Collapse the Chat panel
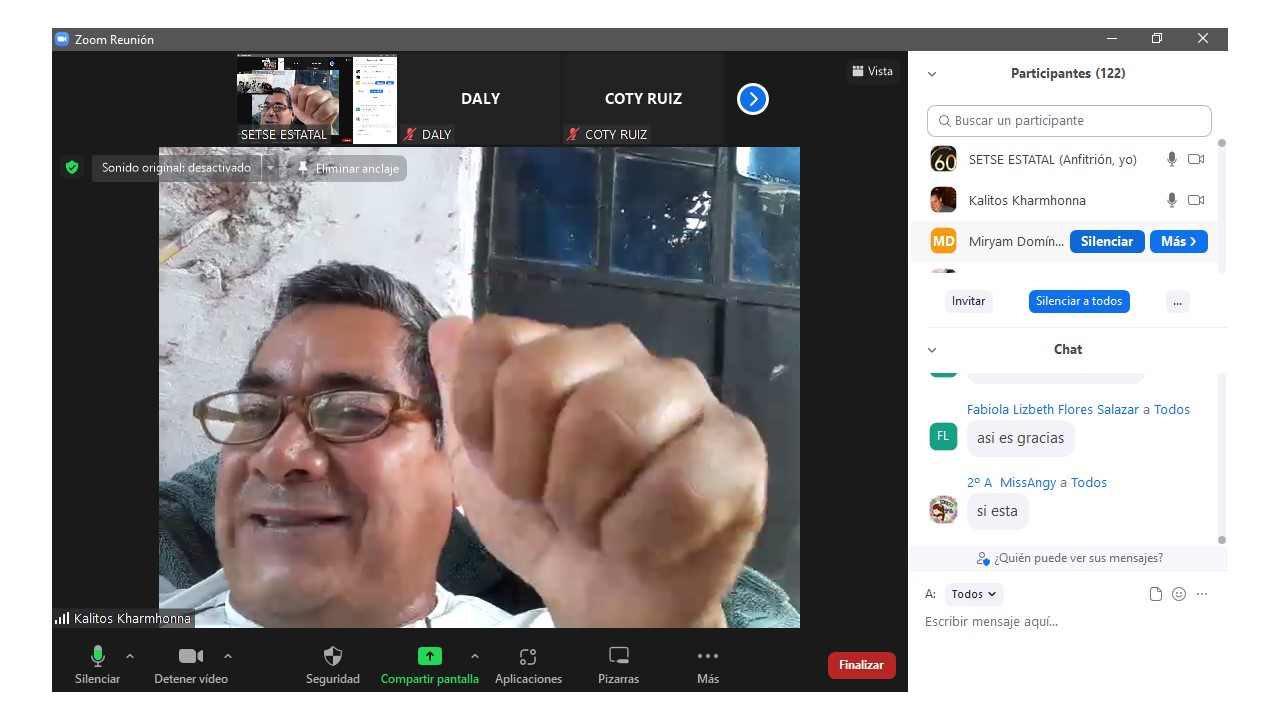This screenshot has width=1280, height=720. coord(932,350)
